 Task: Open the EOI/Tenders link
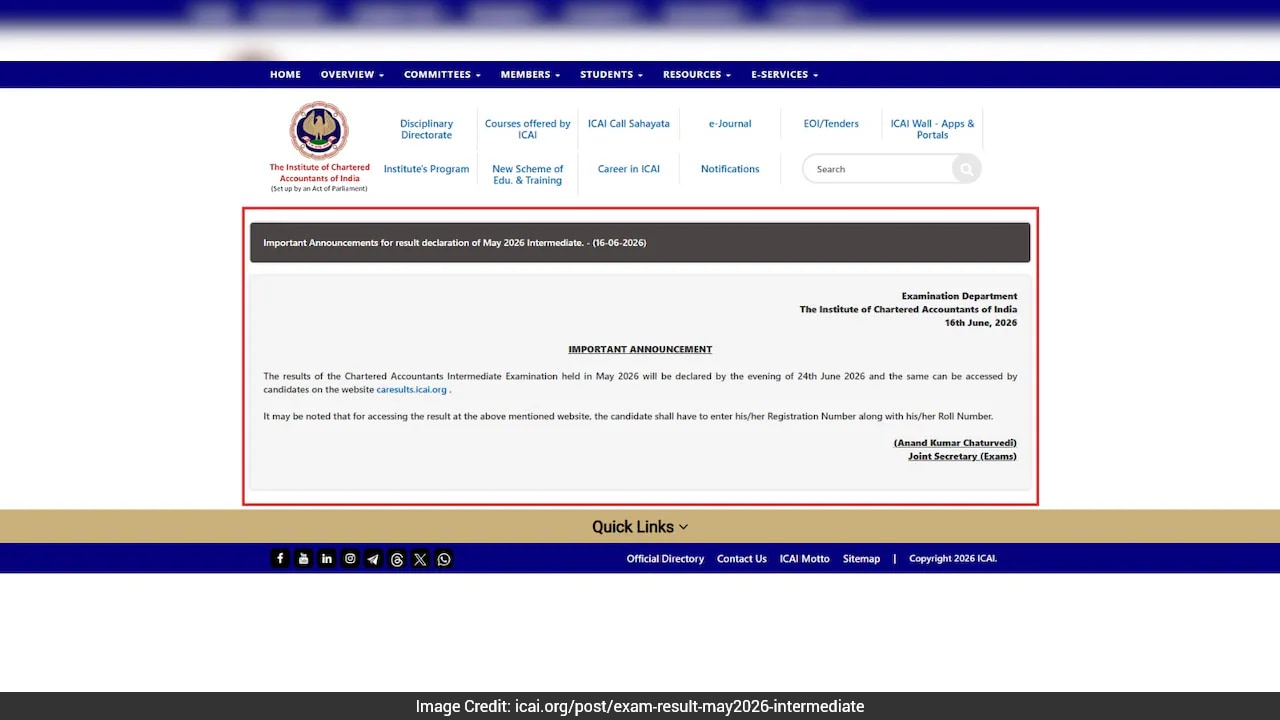831,124
